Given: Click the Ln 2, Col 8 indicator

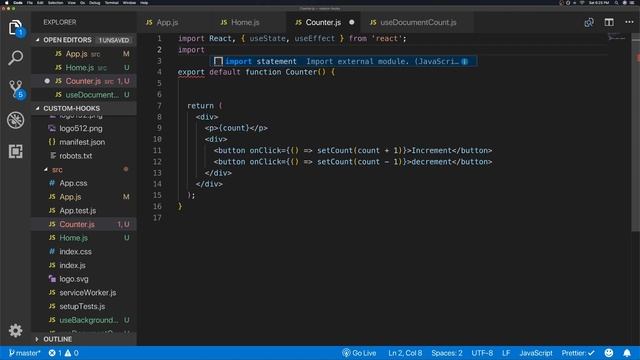Looking at the screenshot, I should pyautogui.click(x=405, y=353).
